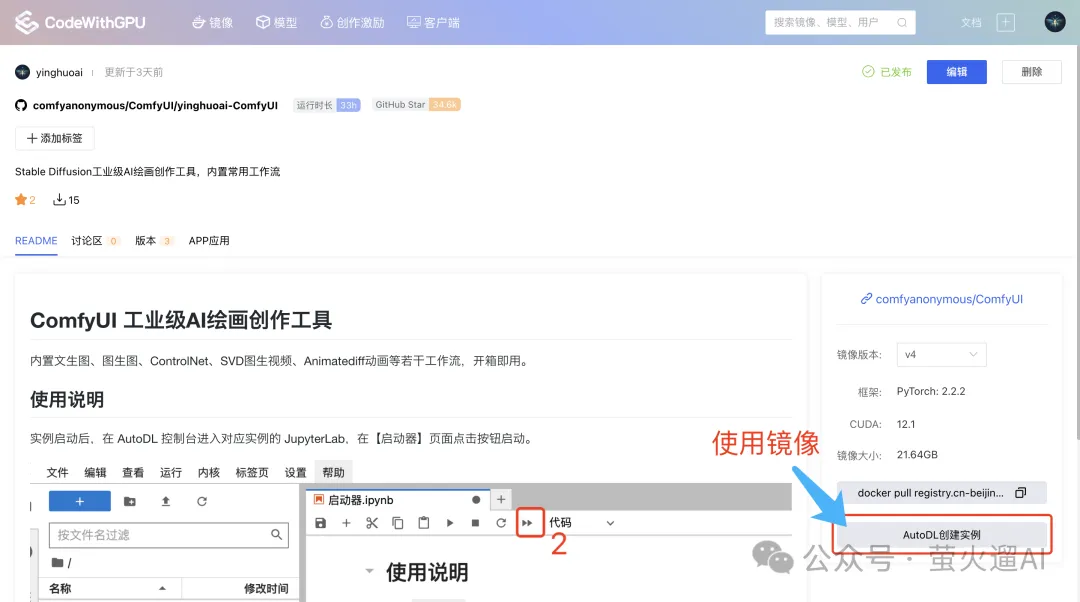Open the 标签页 menu in JupyterLab image
The width and height of the screenshot is (1080, 602).
coord(252,473)
